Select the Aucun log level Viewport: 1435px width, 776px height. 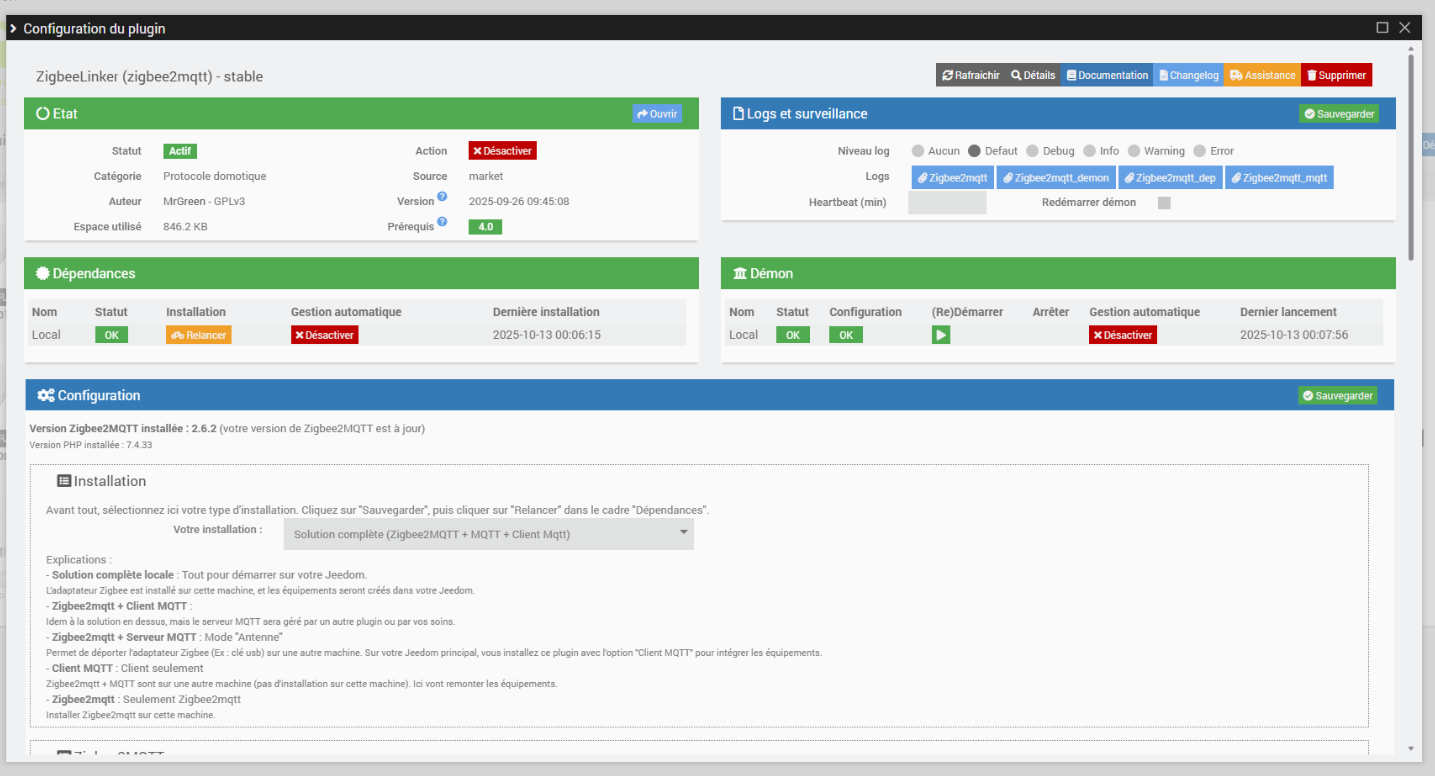918,151
